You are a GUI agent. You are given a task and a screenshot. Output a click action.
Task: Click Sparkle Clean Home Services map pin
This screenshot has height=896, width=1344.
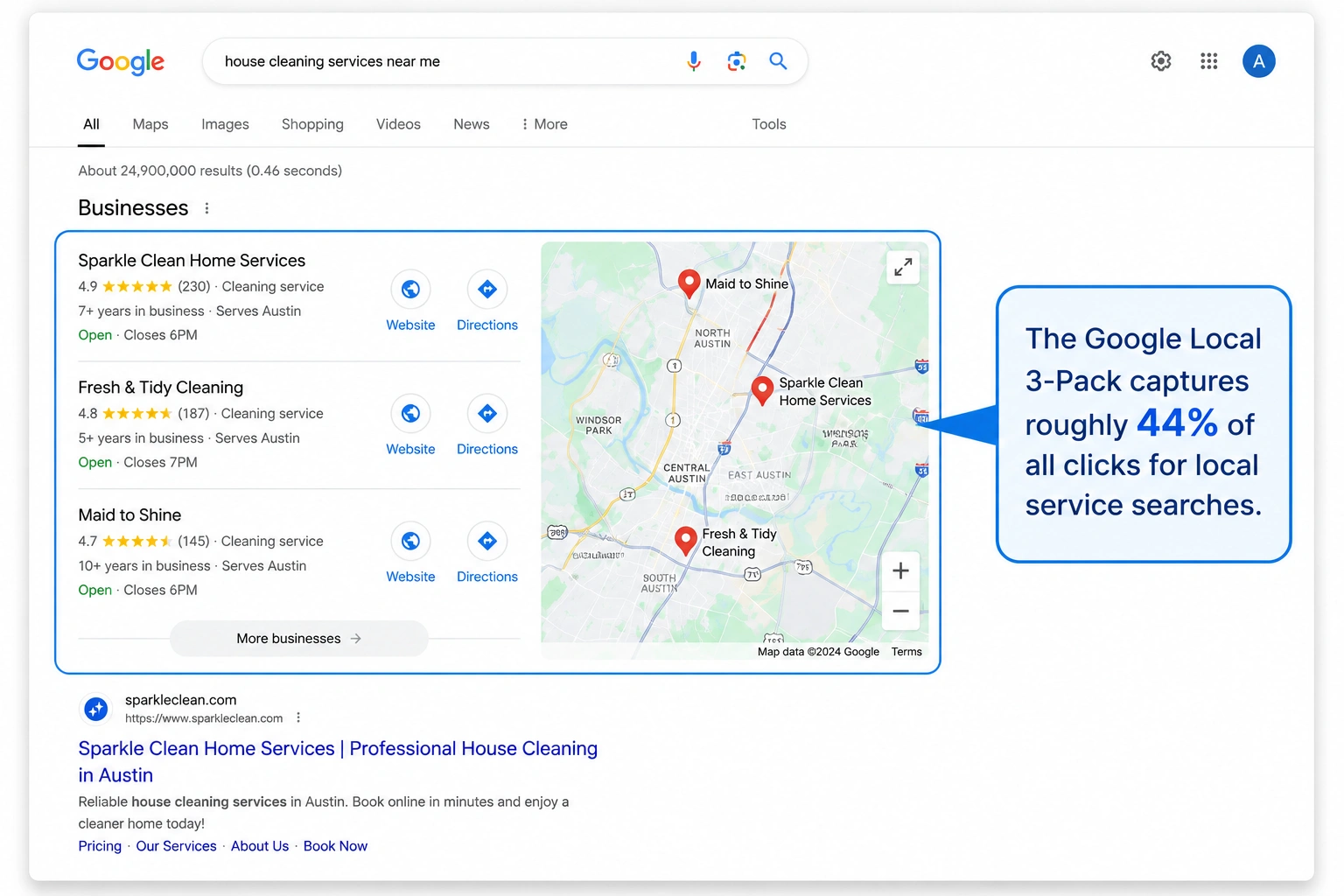pyautogui.click(x=762, y=390)
